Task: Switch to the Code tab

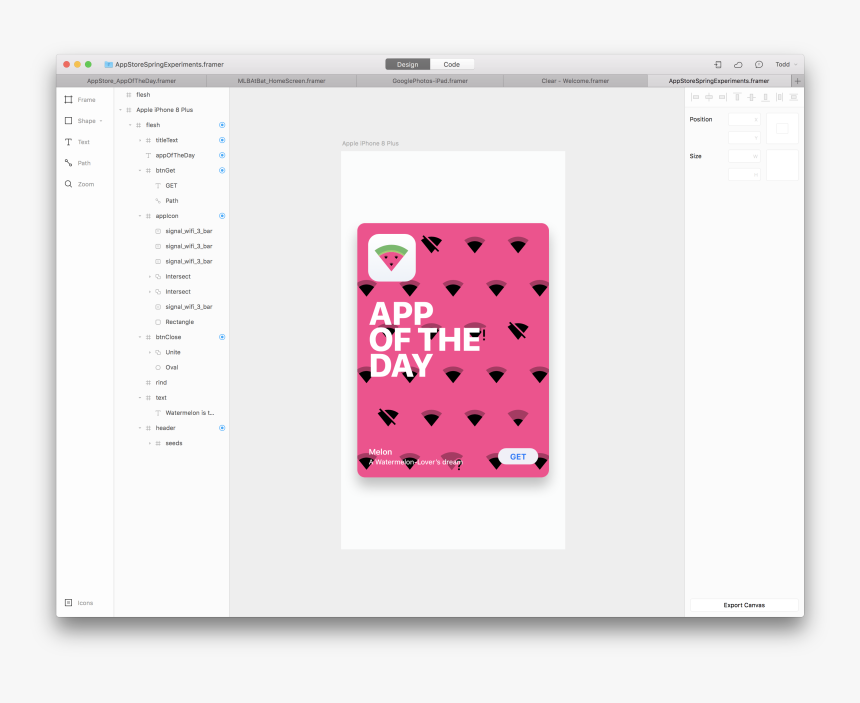Action: [452, 65]
